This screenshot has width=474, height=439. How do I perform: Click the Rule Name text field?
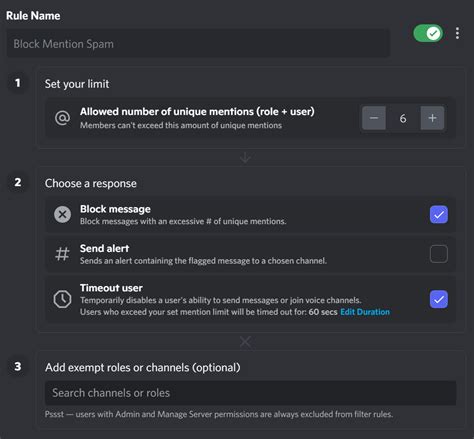[198, 43]
